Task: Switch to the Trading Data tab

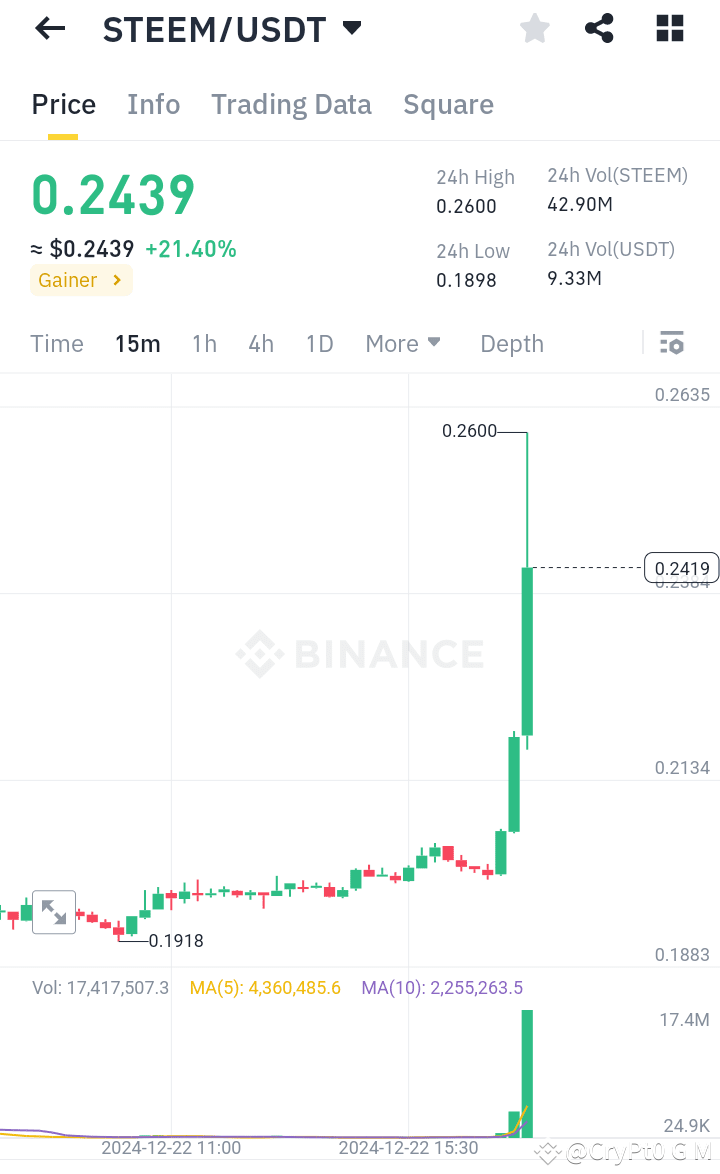Action: (x=291, y=104)
